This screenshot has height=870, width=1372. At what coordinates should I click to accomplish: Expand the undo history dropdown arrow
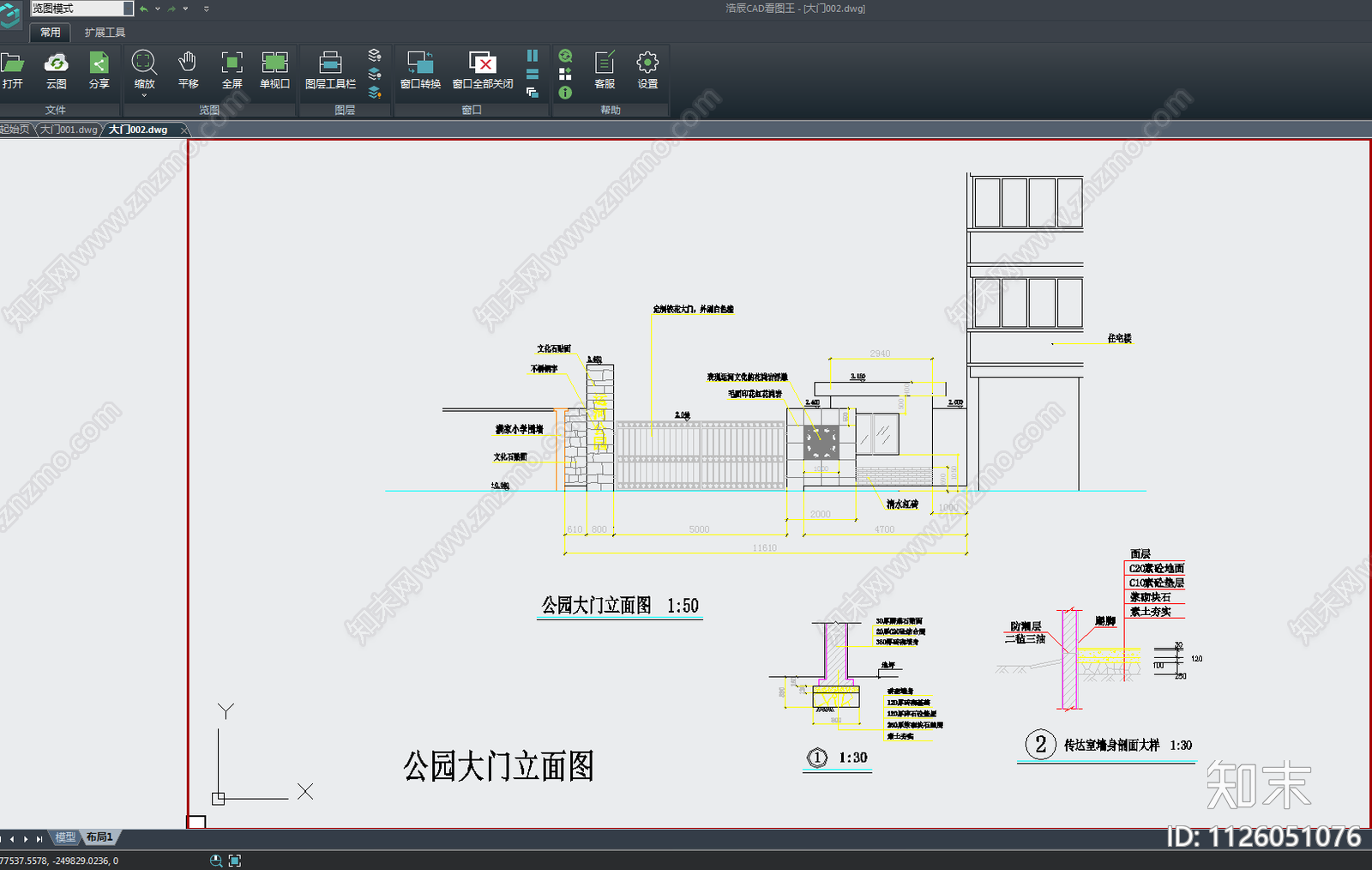coord(158,9)
